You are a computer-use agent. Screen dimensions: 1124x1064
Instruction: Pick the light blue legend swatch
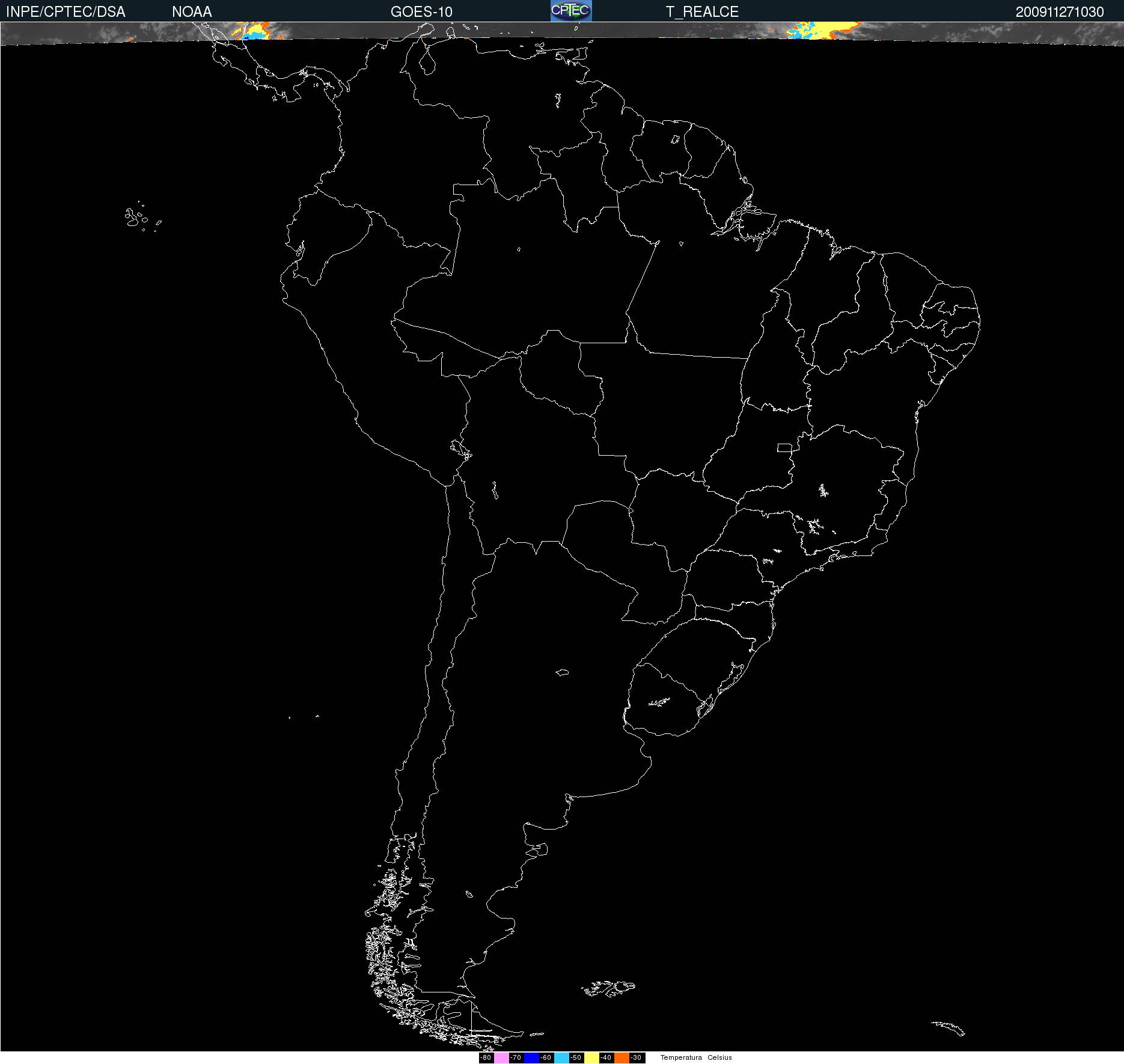click(561, 1058)
